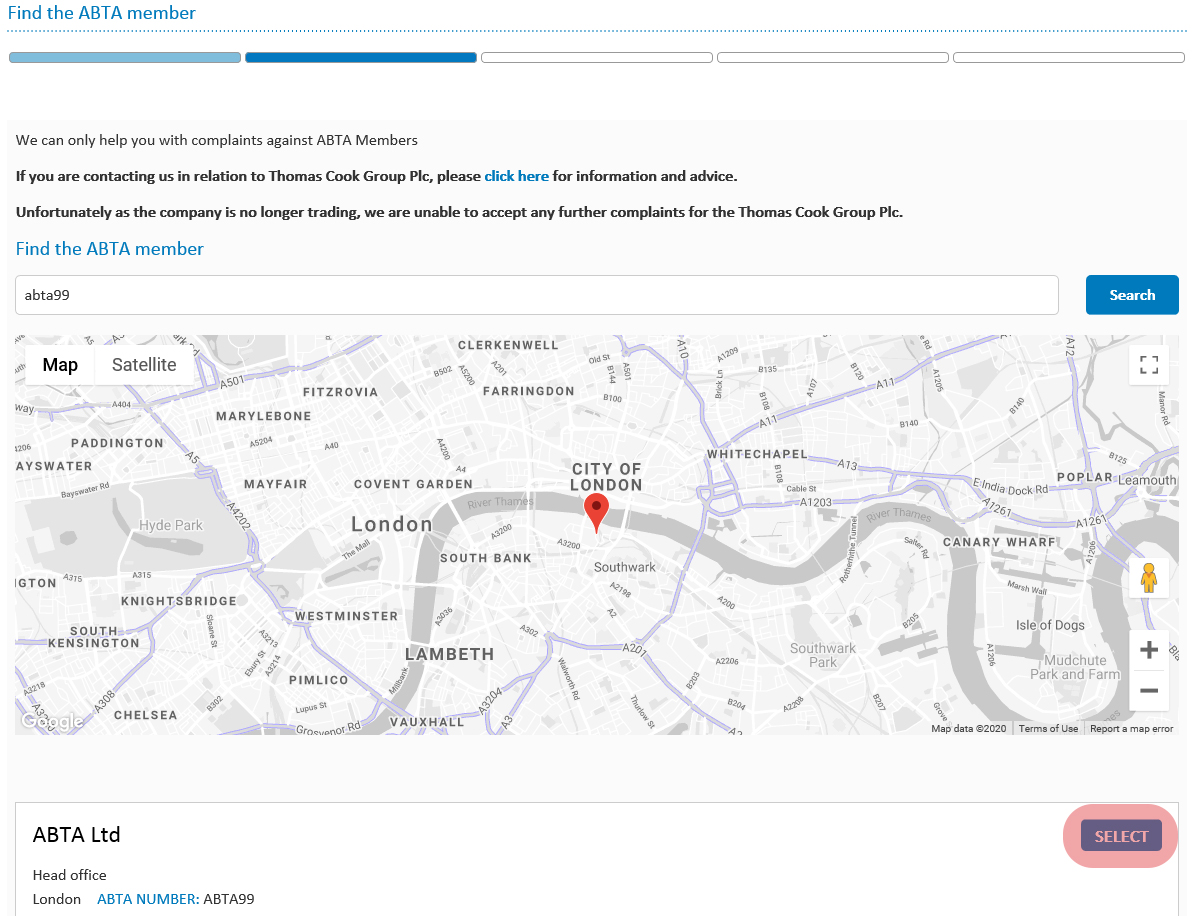The height and width of the screenshot is (916, 1197).
Task: Click 'FARRINGDON' map label
Action: 528,391
